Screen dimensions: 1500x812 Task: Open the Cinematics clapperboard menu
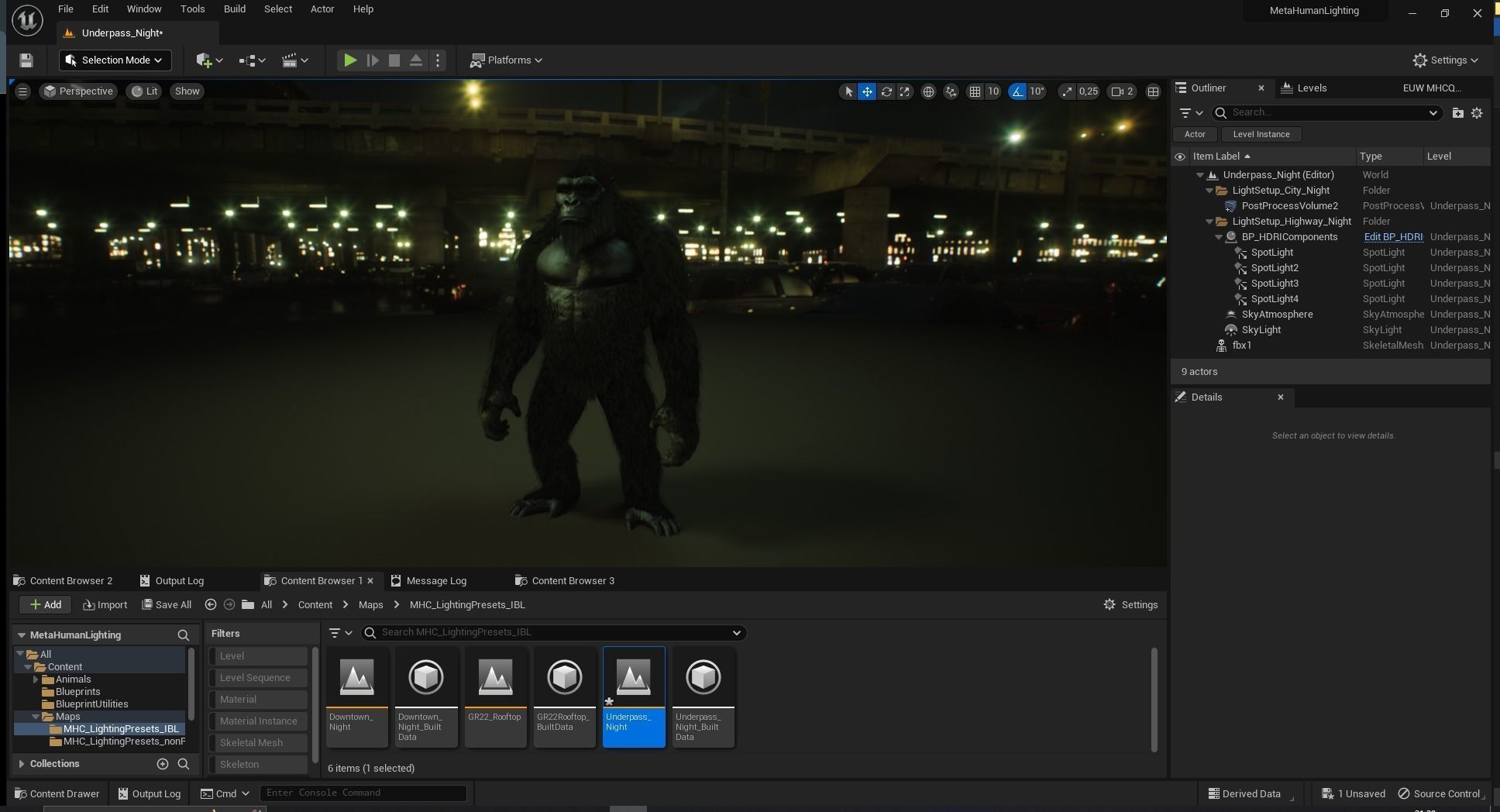click(295, 60)
